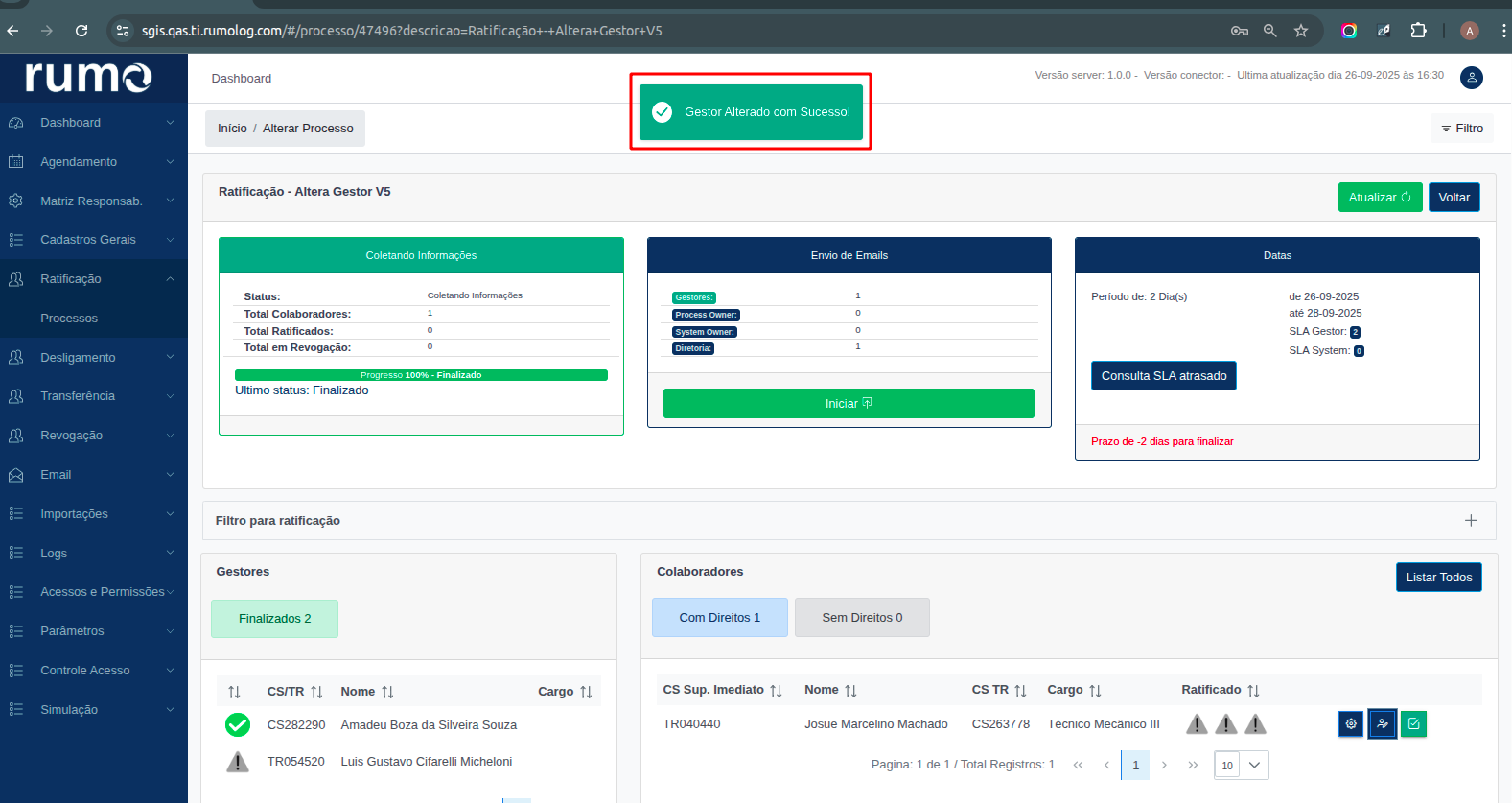This screenshot has height=803, width=1512.
Task: Click the gear settings icon in collaborator row
Action: 1350,724
